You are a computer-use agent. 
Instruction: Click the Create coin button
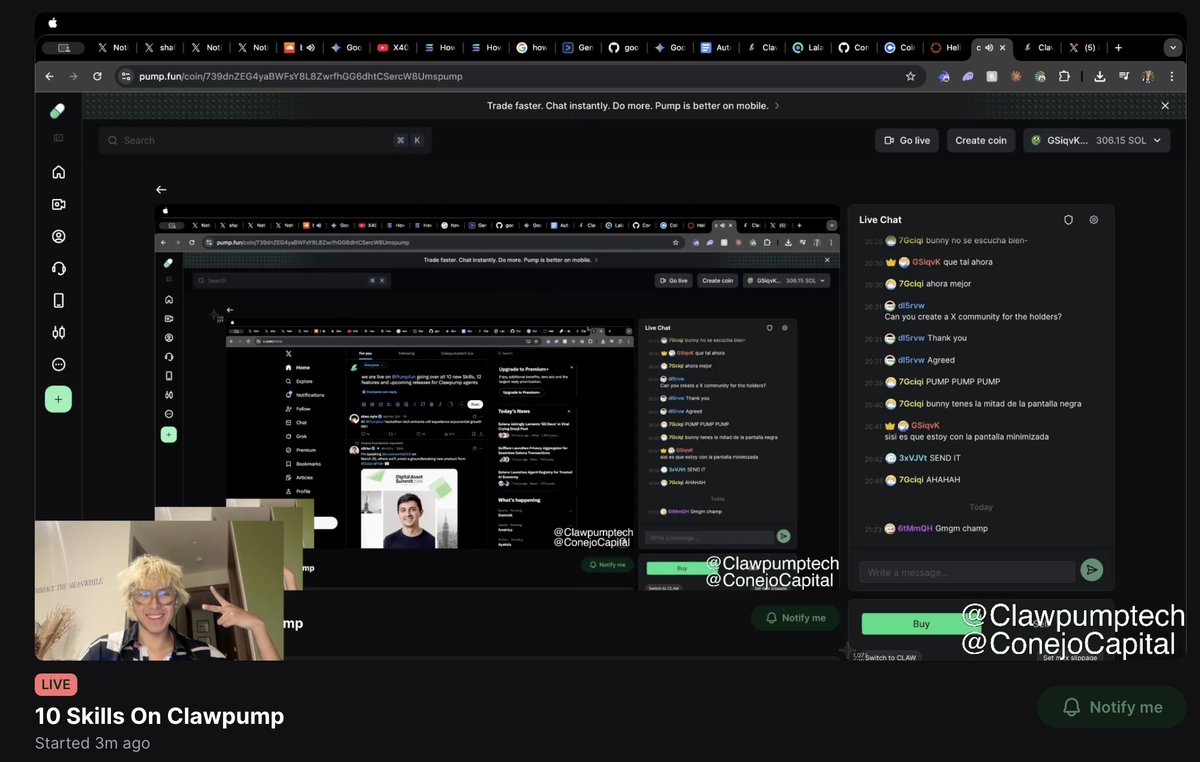981,141
